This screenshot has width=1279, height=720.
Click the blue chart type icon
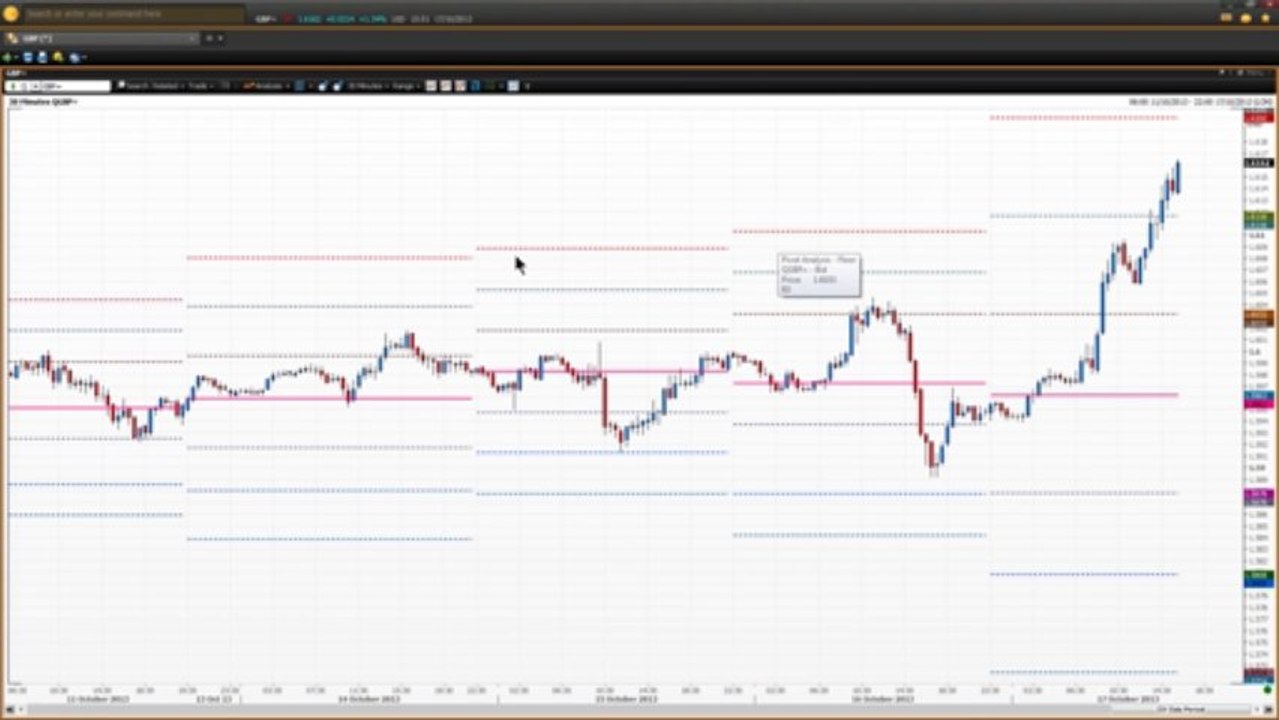click(x=299, y=86)
